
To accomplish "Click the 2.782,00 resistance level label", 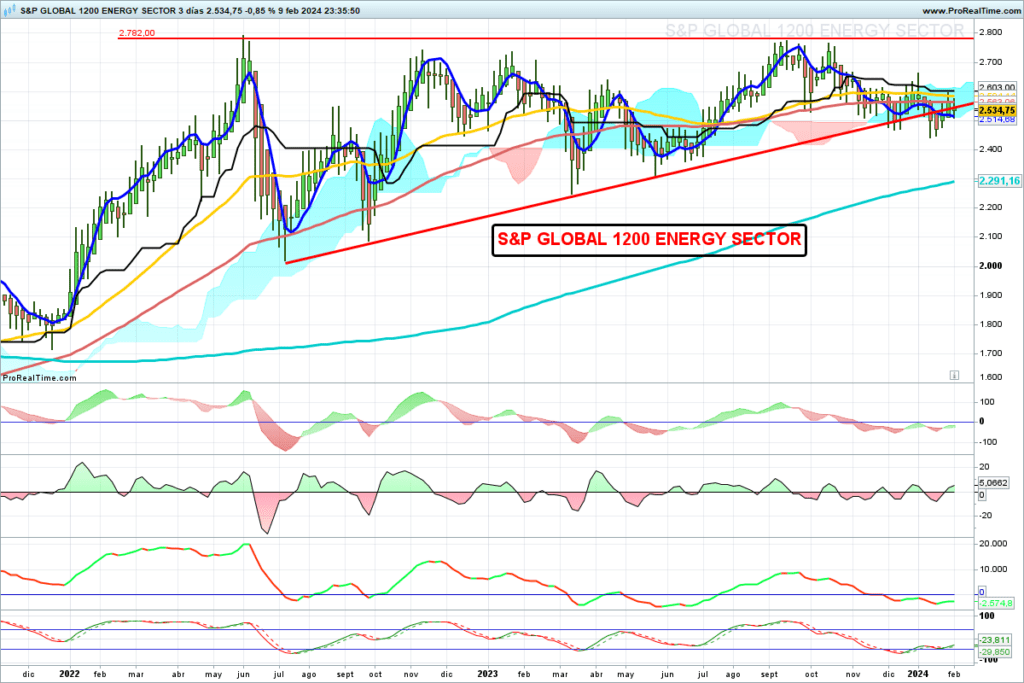I will [x=136, y=33].
